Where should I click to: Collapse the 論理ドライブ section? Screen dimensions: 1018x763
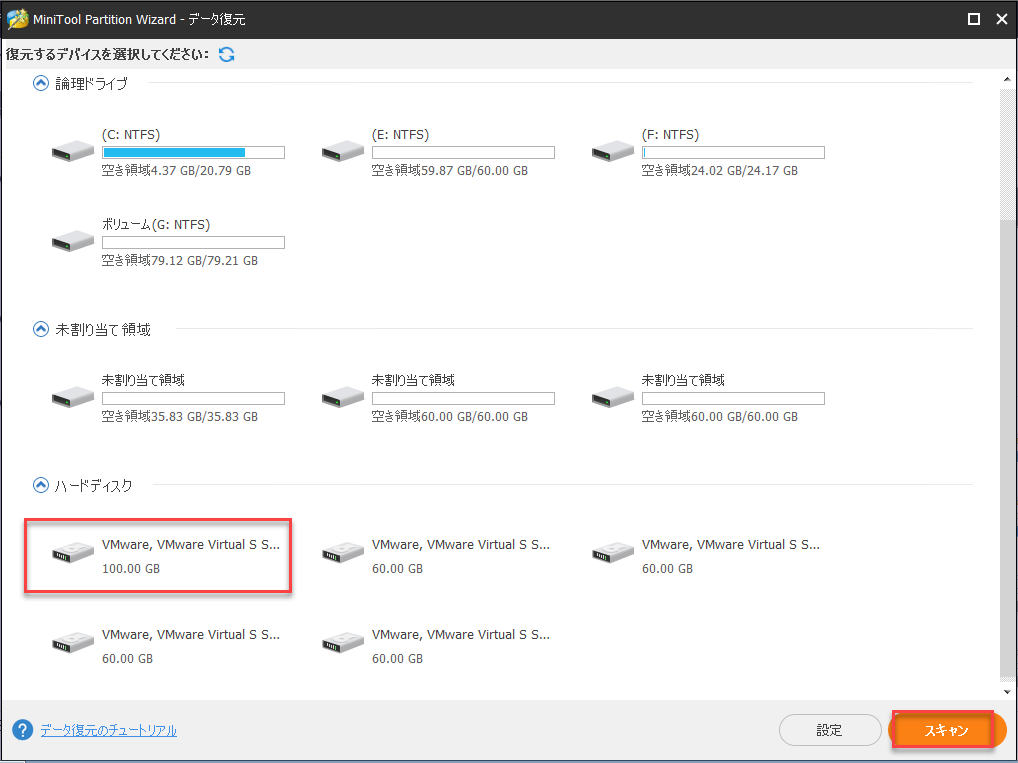[40, 84]
